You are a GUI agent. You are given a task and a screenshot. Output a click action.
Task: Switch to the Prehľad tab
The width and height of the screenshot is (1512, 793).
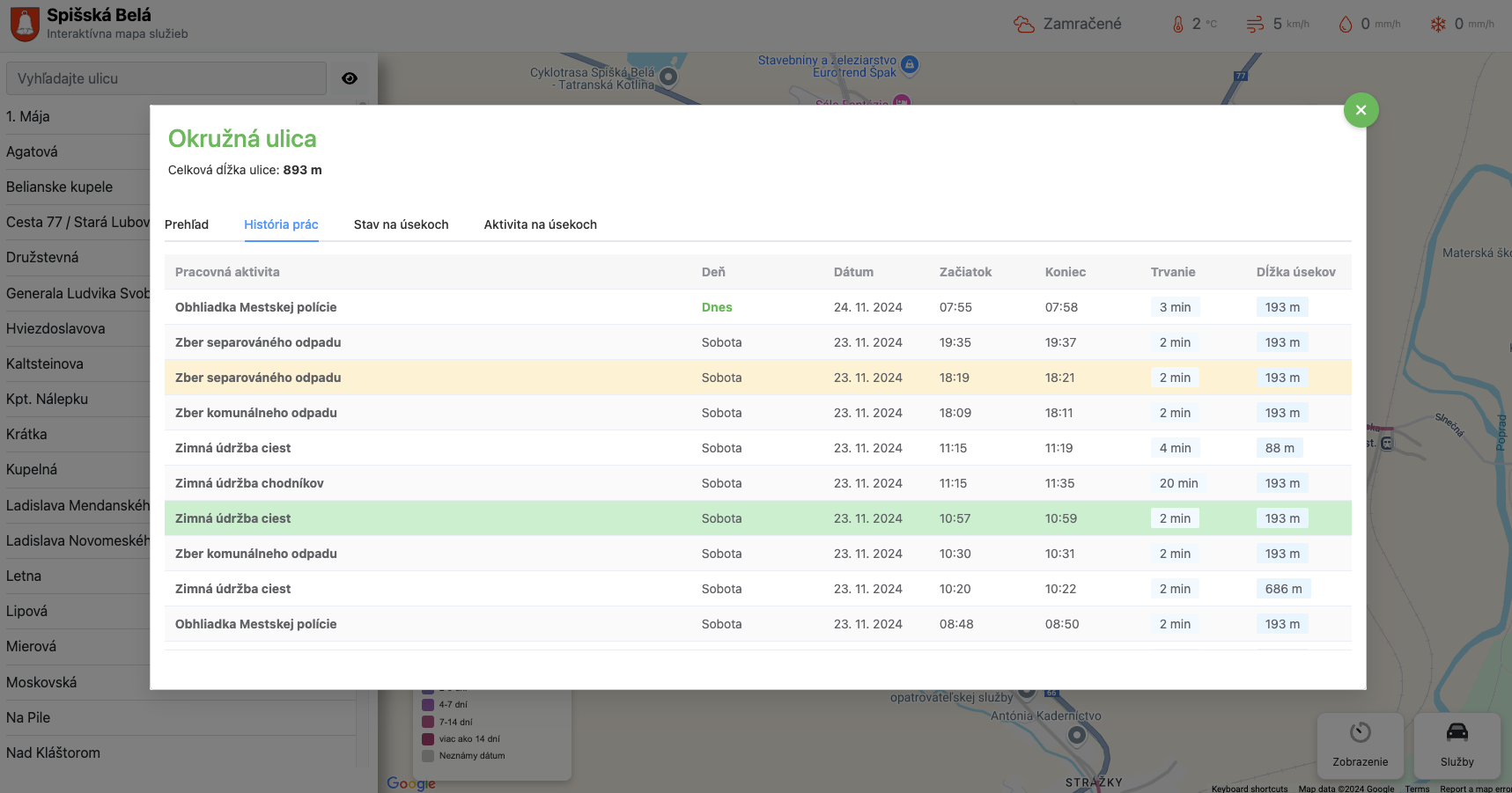[x=187, y=224]
